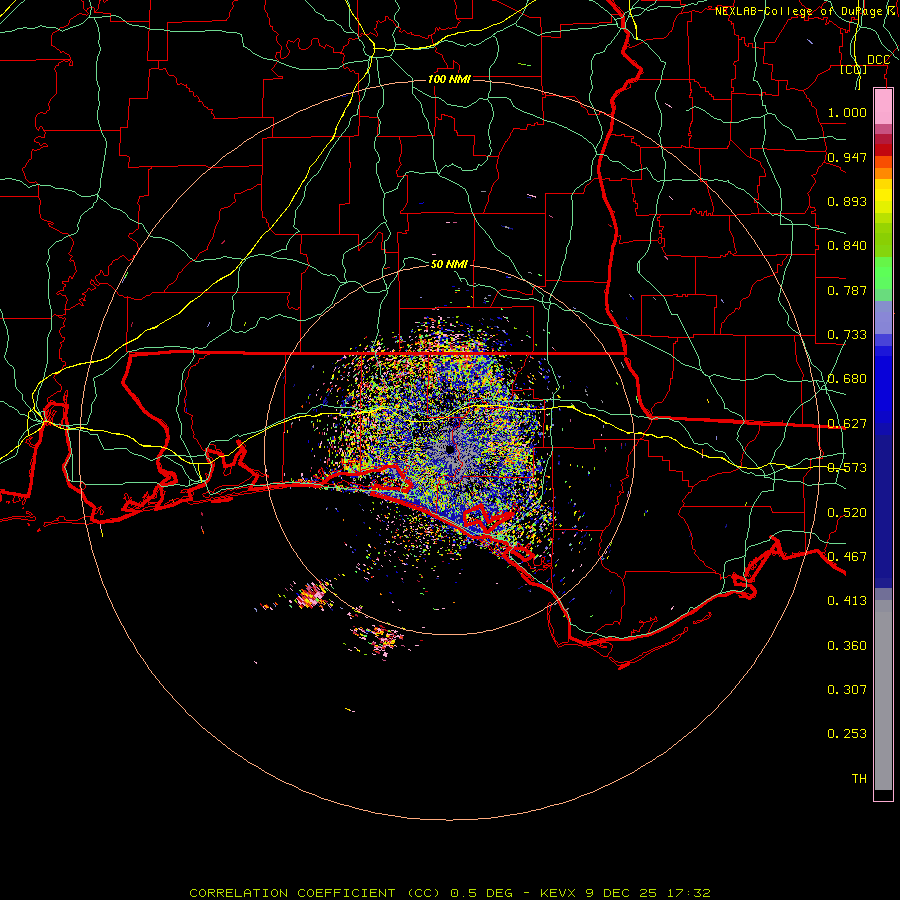900x900 pixels.
Task: Click the 0.307 legend value
Action: pos(847,690)
